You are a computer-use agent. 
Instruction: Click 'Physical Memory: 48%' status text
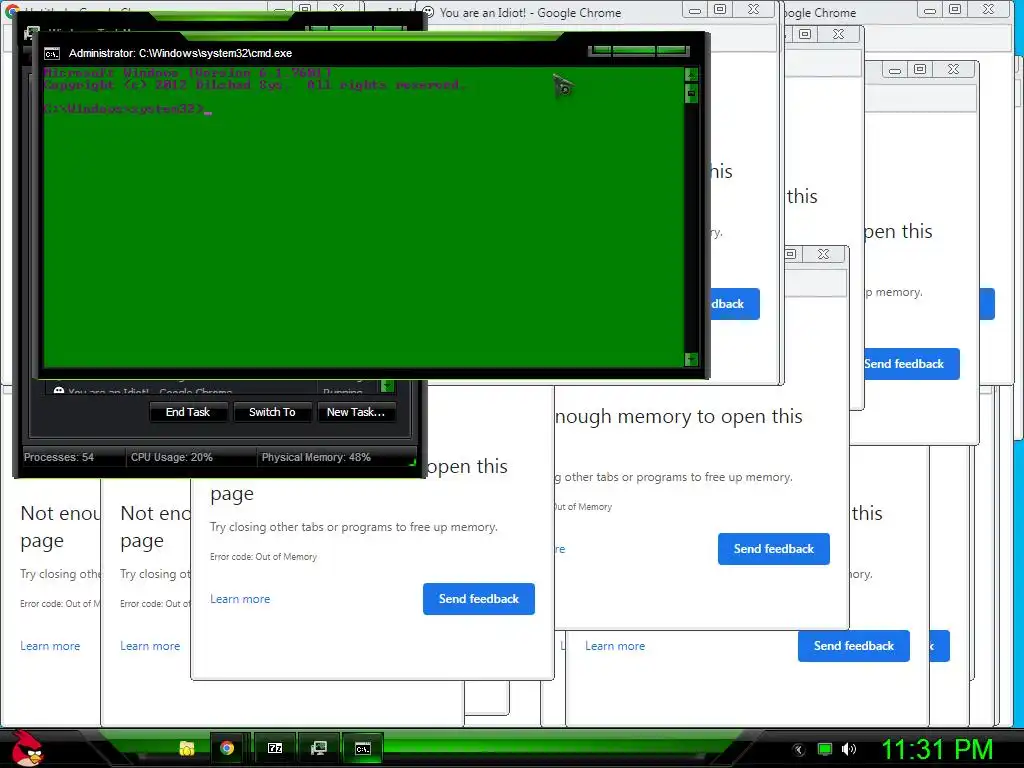pyautogui.click(x=316, y=457)
